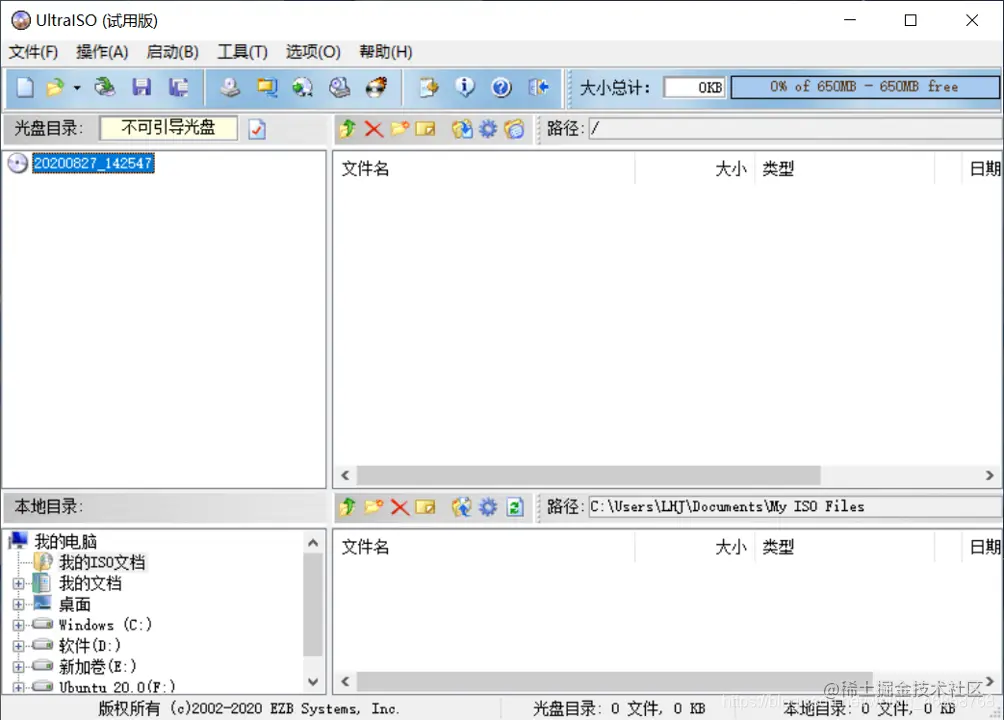Expand the Windows (C:) drive node
This screenshot has width=1004, height=720.
18,624
